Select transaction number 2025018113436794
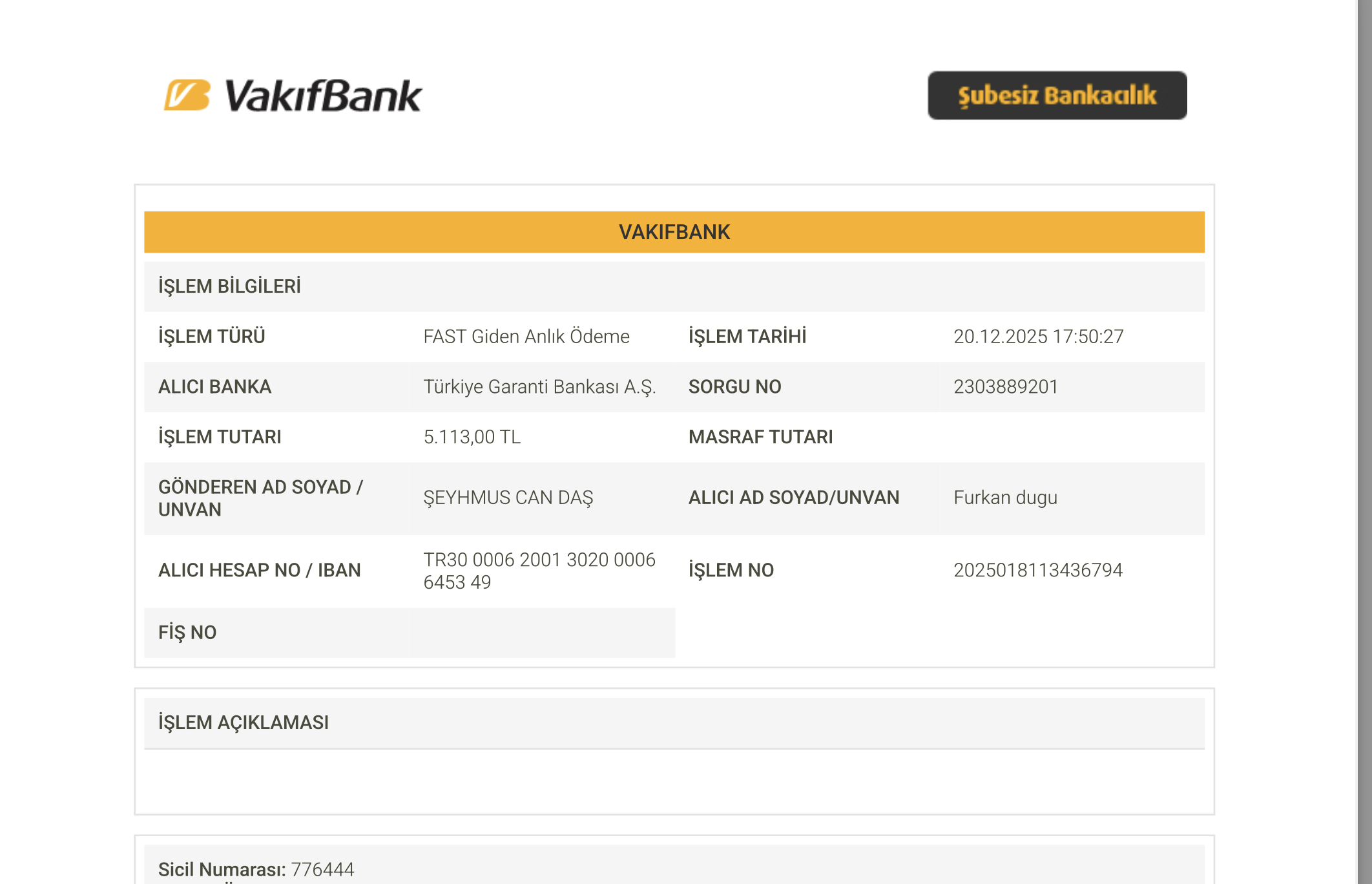1372x884 pixels. (1038, 571)
